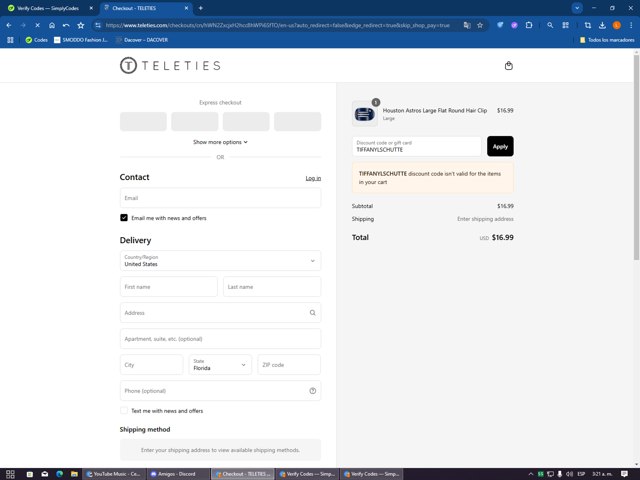Click the screenshot crop icon in the toolbar
Screen dimensions: 640x480
(x=588, y=25)
